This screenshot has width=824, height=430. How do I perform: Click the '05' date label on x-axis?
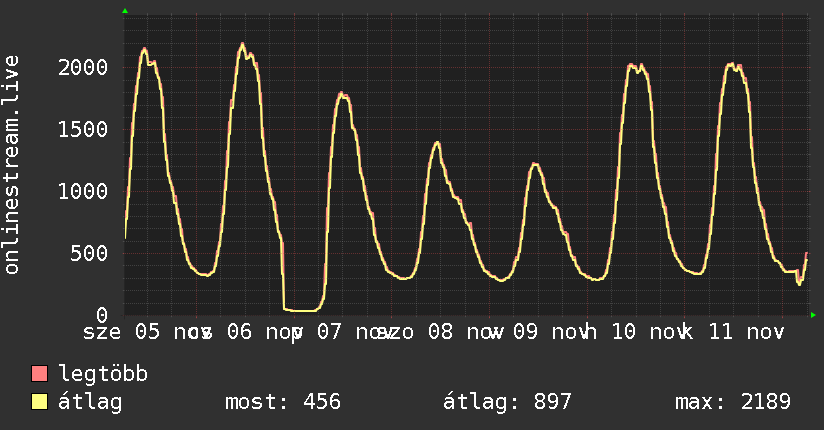(x=147, y=331)
